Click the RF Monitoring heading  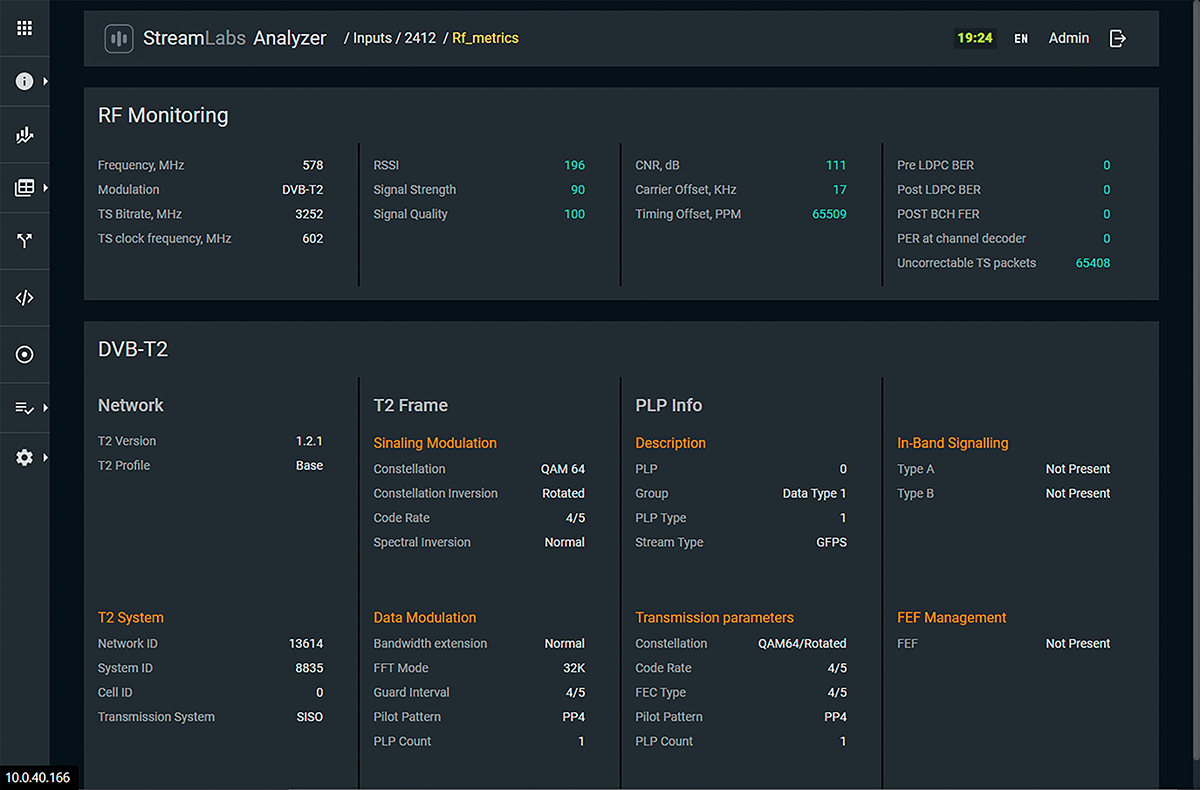(x=163, y=115)
